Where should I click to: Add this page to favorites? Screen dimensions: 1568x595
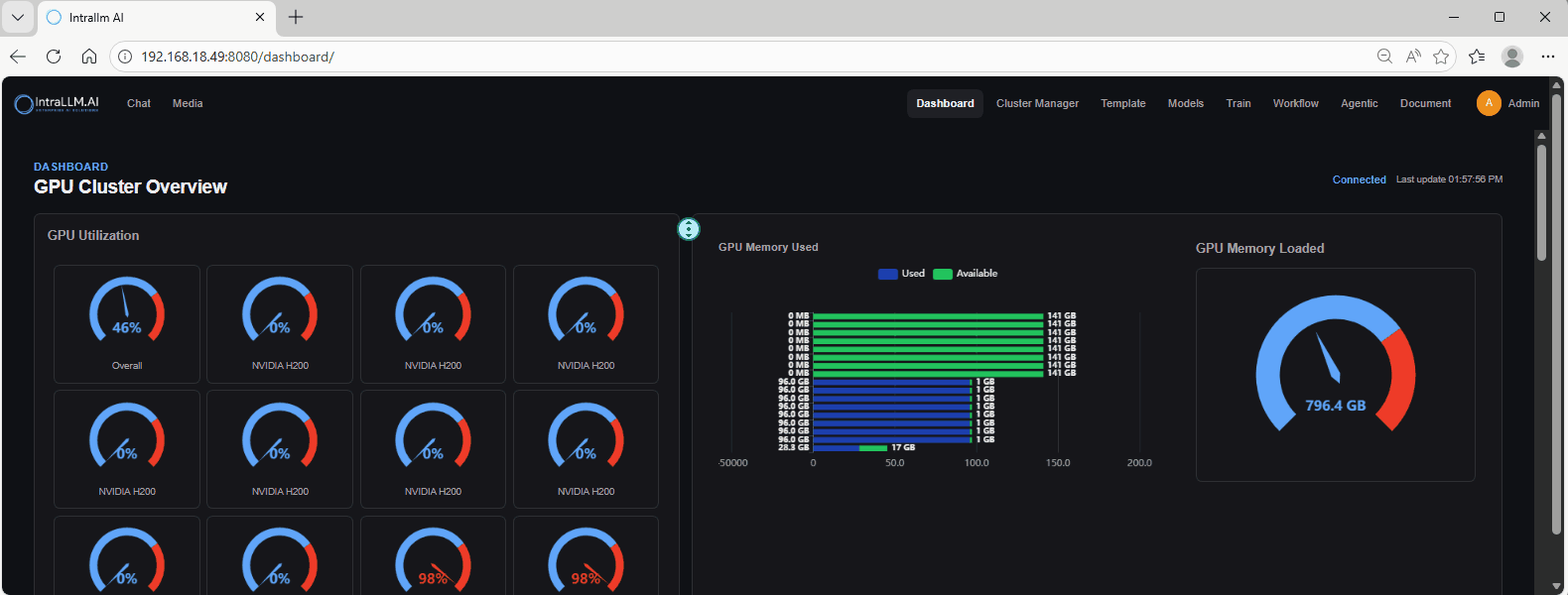pos(1441,57)
